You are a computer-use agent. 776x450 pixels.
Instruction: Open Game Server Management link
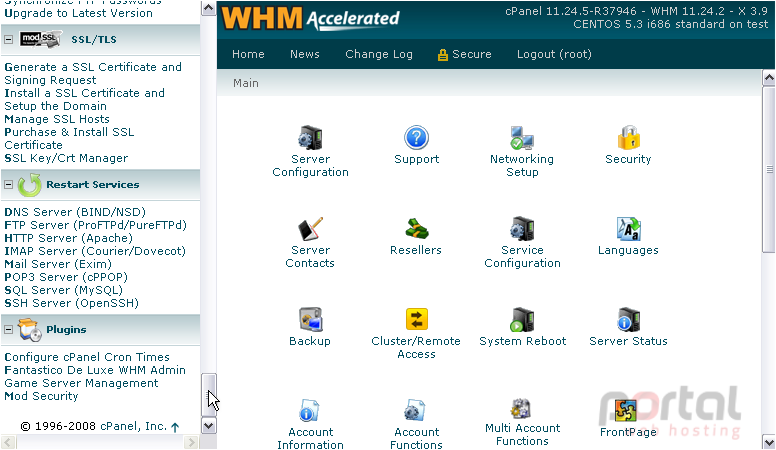point(82,383)
